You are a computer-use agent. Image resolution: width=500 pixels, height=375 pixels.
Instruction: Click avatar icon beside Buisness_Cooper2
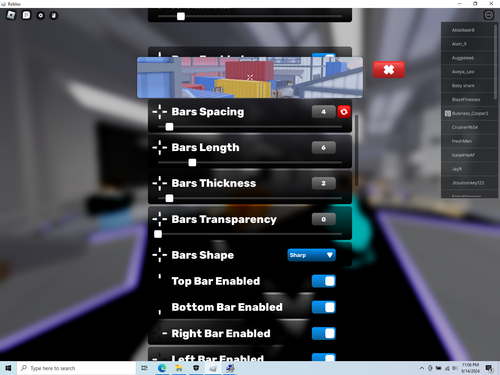click(x=448, y=113)
